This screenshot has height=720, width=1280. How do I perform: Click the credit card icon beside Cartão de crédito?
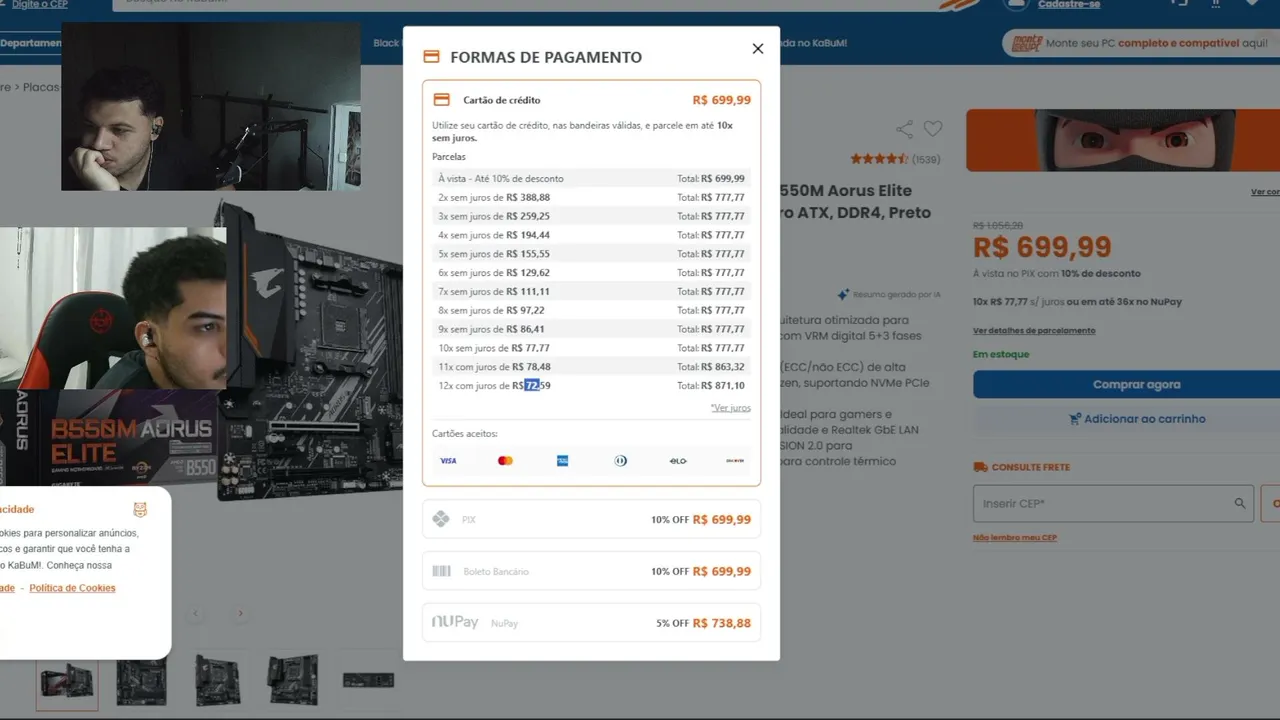point(441,100)
